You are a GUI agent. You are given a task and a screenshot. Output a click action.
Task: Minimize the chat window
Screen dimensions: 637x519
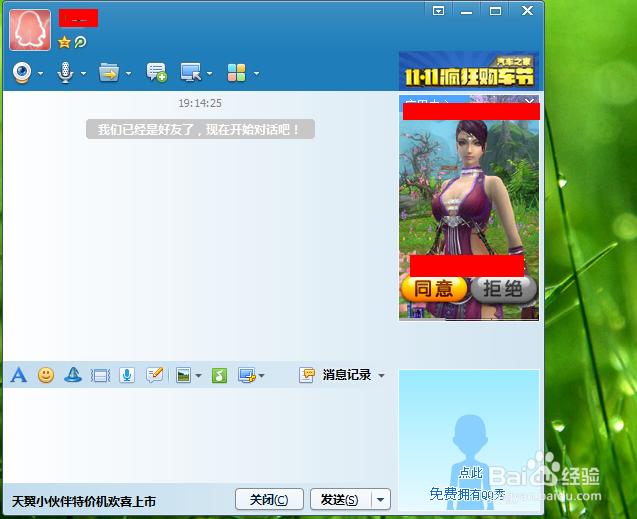(x=466, y=11)
